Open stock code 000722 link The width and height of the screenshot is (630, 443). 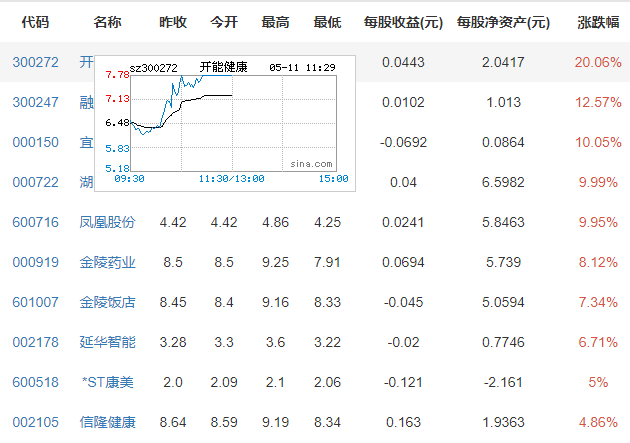35,182
